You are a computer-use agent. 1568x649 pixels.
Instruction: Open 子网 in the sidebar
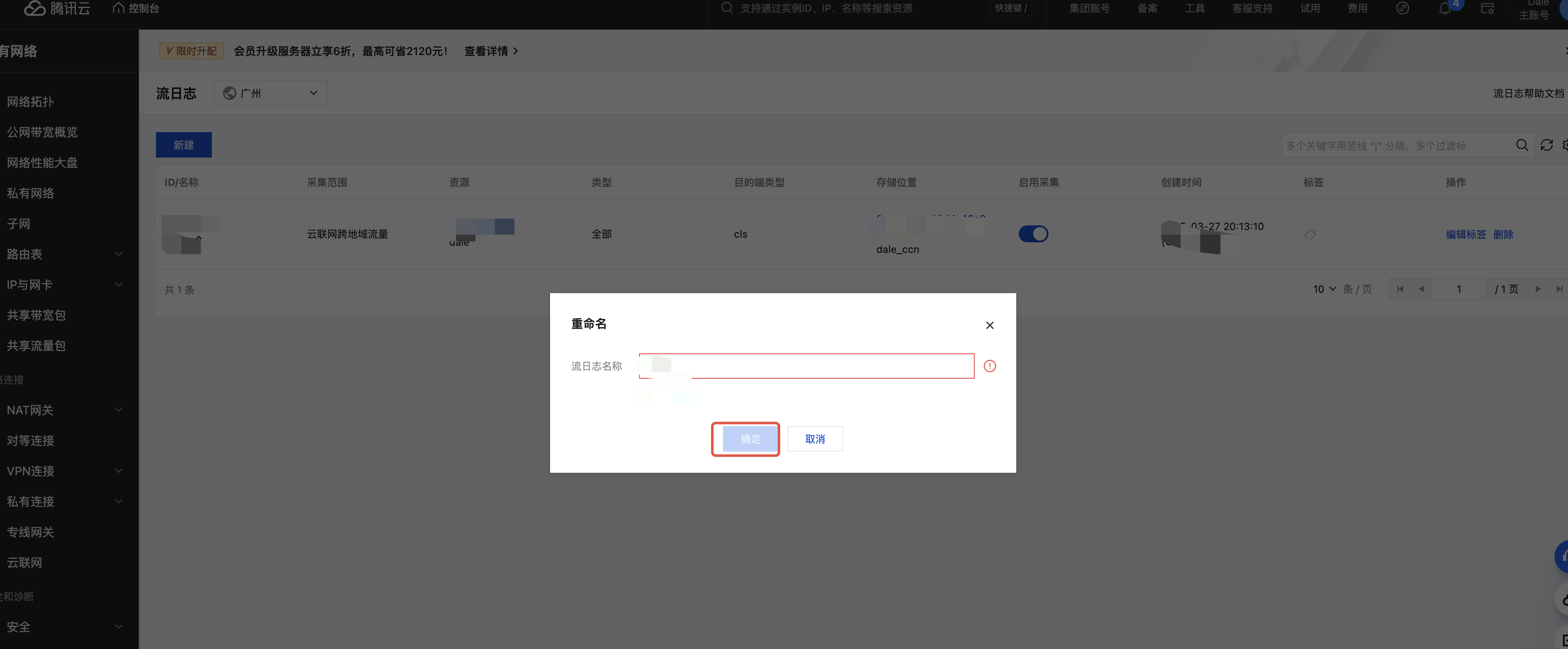tap(18, 224)
